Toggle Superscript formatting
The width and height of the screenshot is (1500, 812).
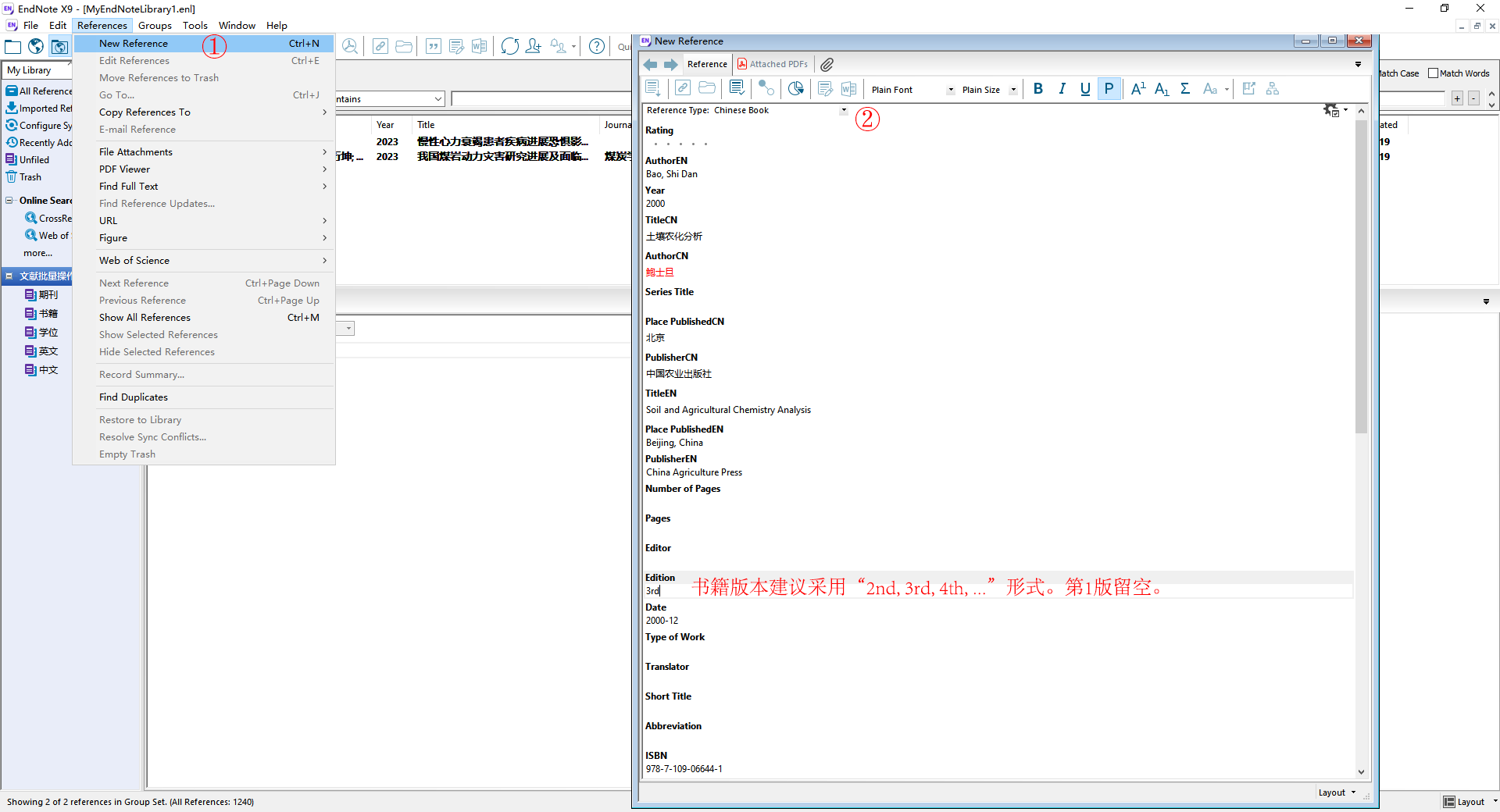(x=1138, y=88)
